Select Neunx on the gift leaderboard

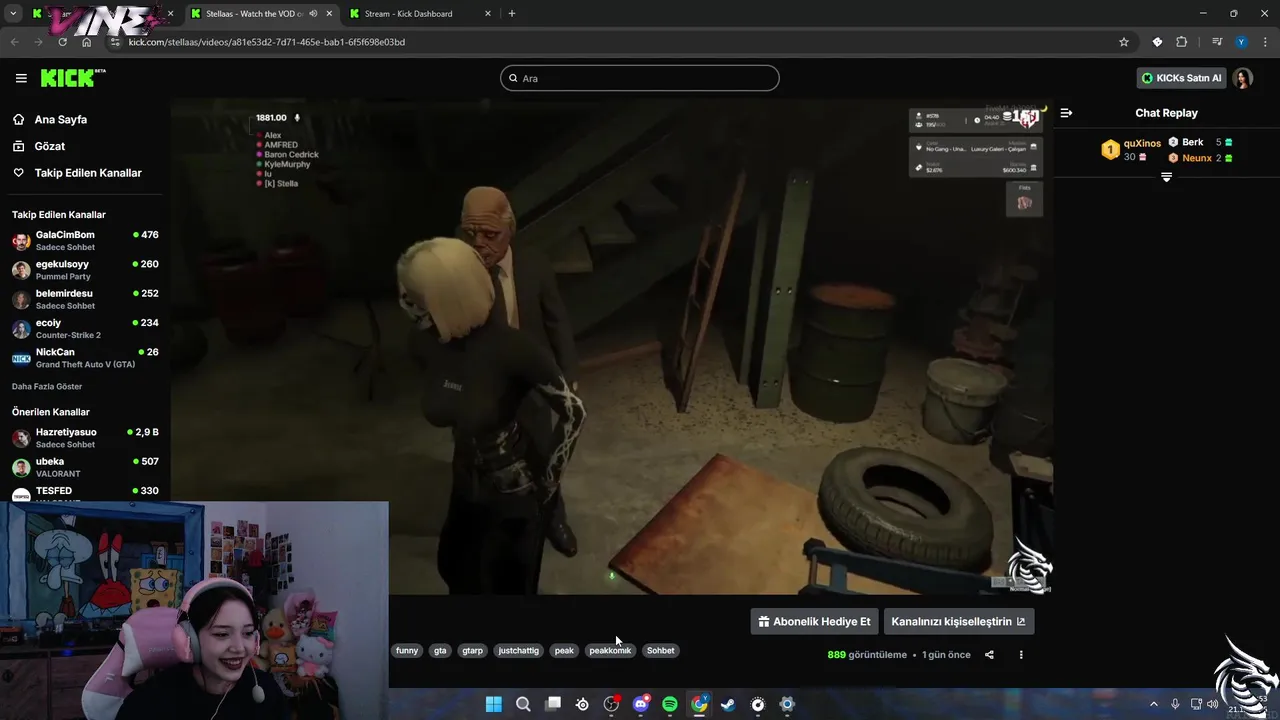tap(1200, 158)
